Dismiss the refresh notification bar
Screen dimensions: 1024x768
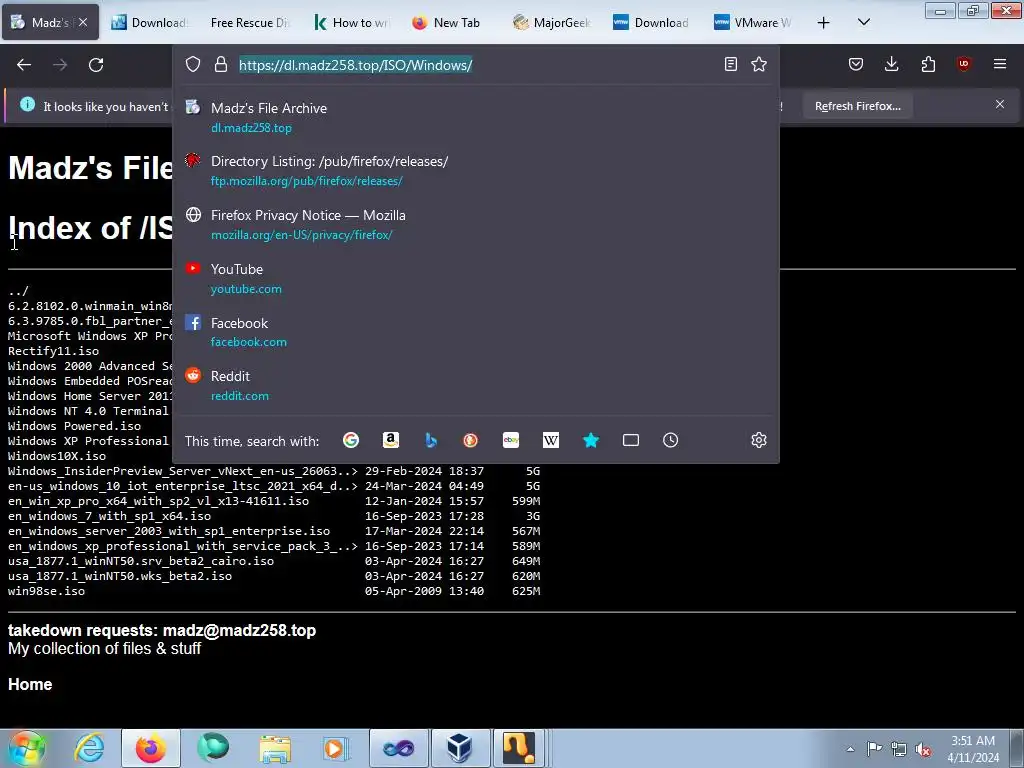[1000, 104]
